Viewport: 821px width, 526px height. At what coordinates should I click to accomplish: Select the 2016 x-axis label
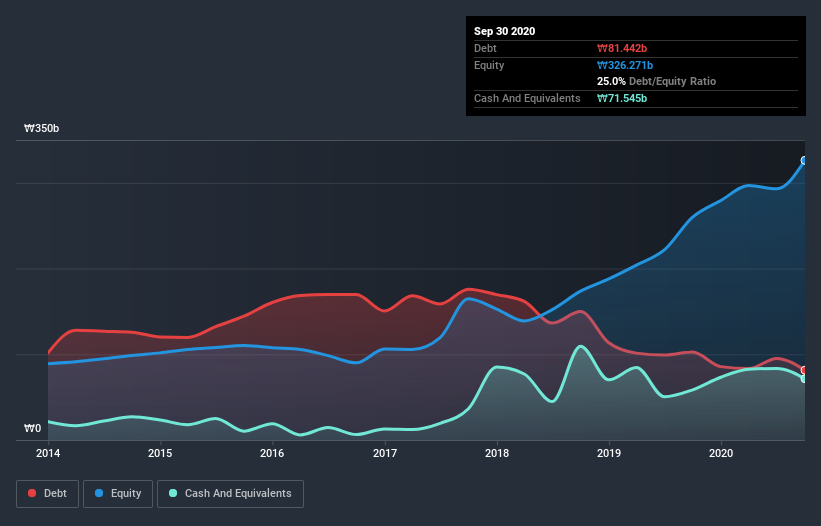272,453
